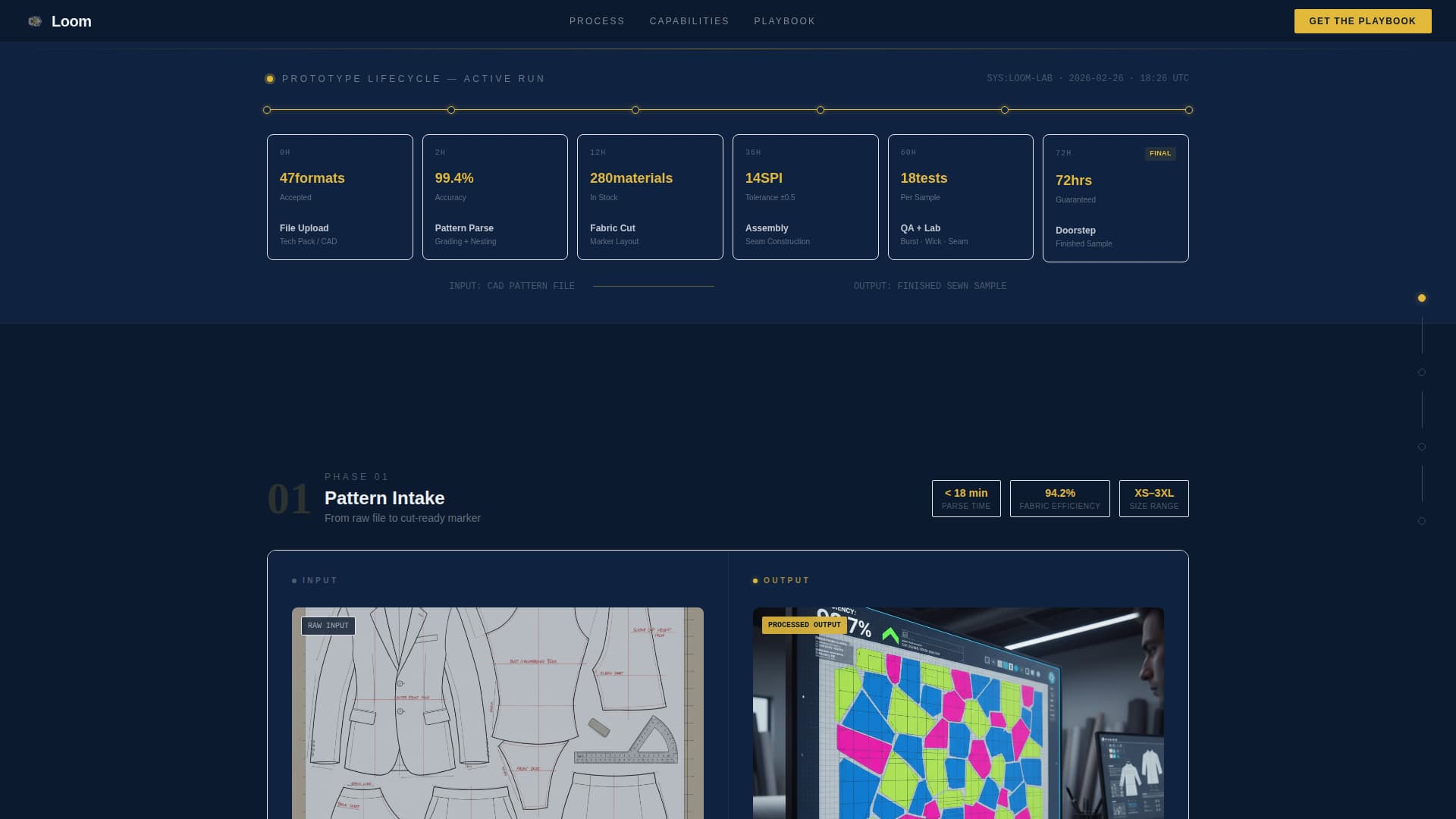Select the bottom sidebar navigation dot
Viewport: 1456px width, 819px height.
(1422, 521)
